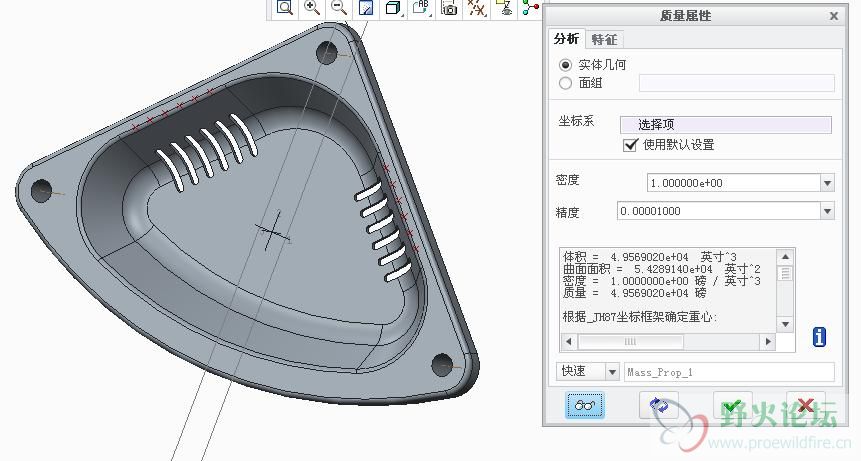Open the saved orientations view icon
Viewport: 861px width, 461px height.
(x=421, y=8)
